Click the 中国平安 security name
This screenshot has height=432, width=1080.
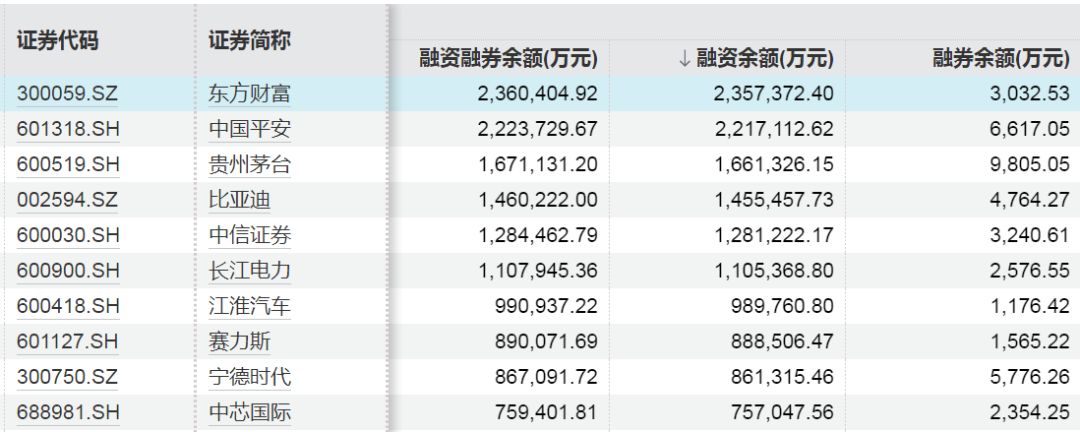point(250,129)
